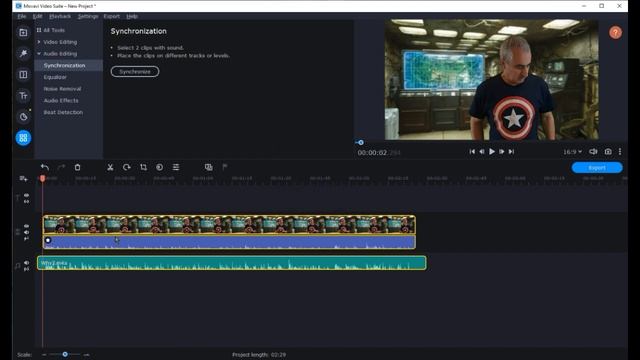
Task: Click the timeline Scale slider handle
Action: [x=65, y=354]
